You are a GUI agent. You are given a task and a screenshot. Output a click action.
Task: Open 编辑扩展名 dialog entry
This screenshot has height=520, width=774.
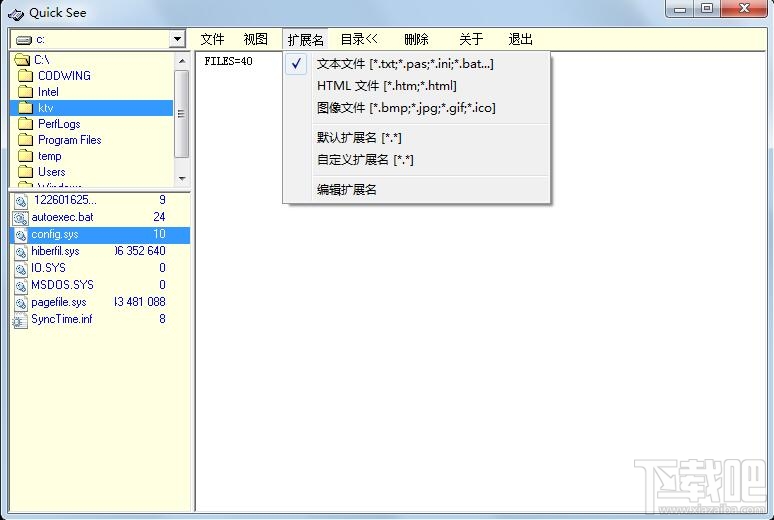[417, 190]
